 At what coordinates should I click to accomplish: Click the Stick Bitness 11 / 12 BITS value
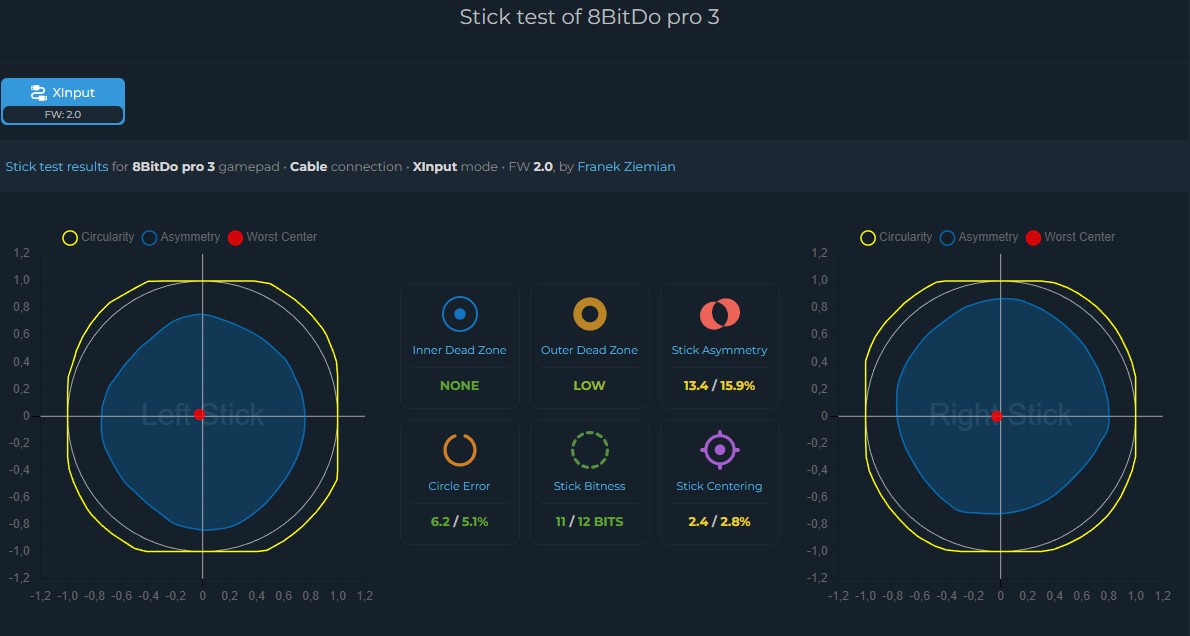pyautogui.click(x=590, y=521)
